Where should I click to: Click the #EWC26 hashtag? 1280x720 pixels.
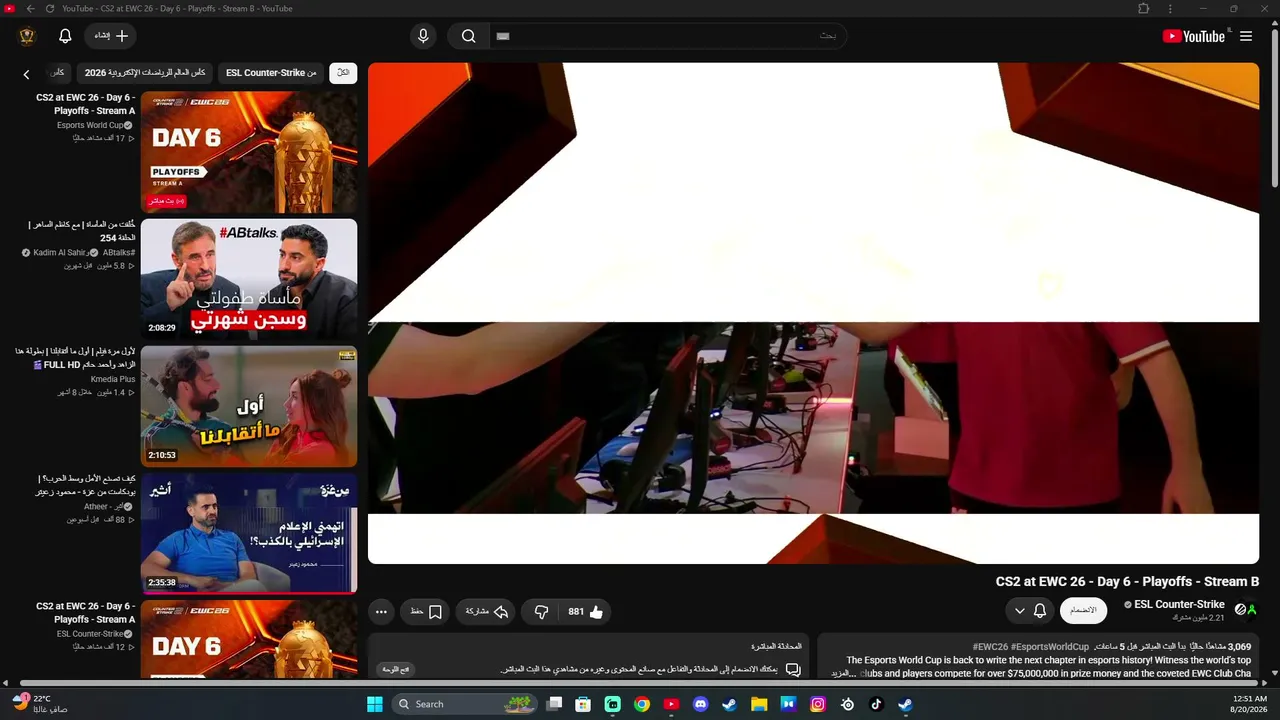(989, 647)
